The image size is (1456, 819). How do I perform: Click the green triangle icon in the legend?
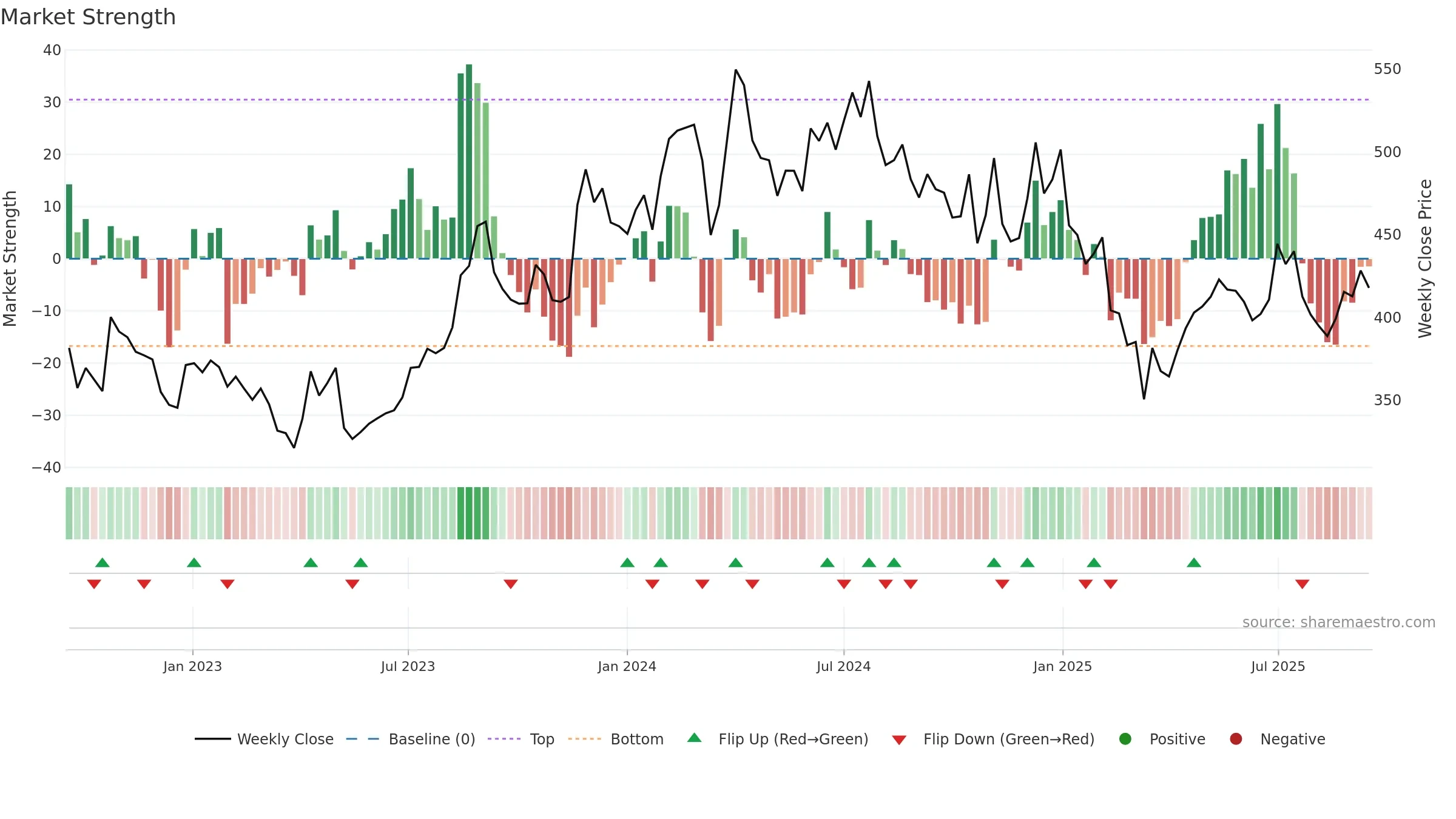(x=695, y=738)
